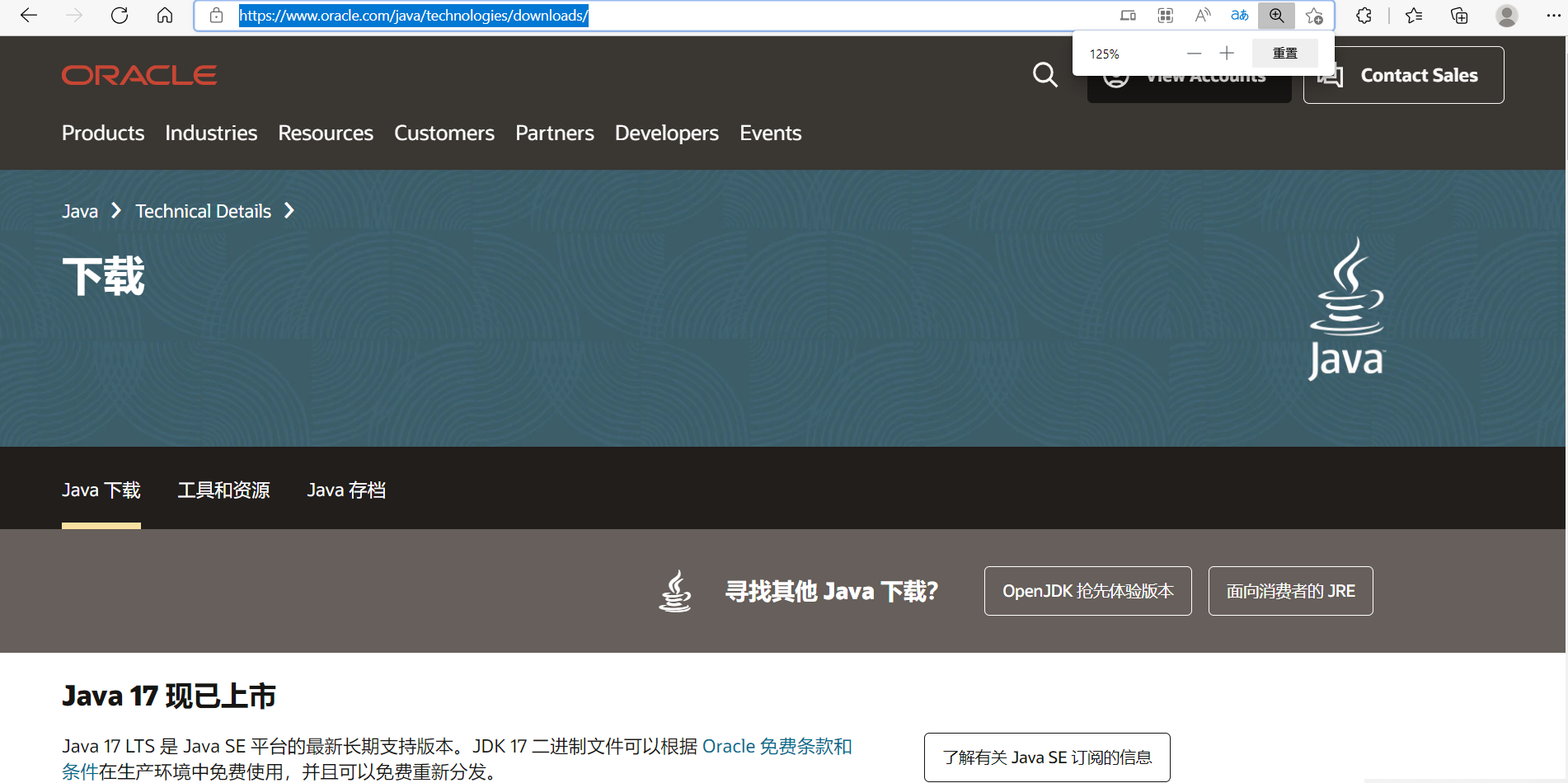Open app available icon in address bar
1568x783 pixels.
click(1128, 16)
